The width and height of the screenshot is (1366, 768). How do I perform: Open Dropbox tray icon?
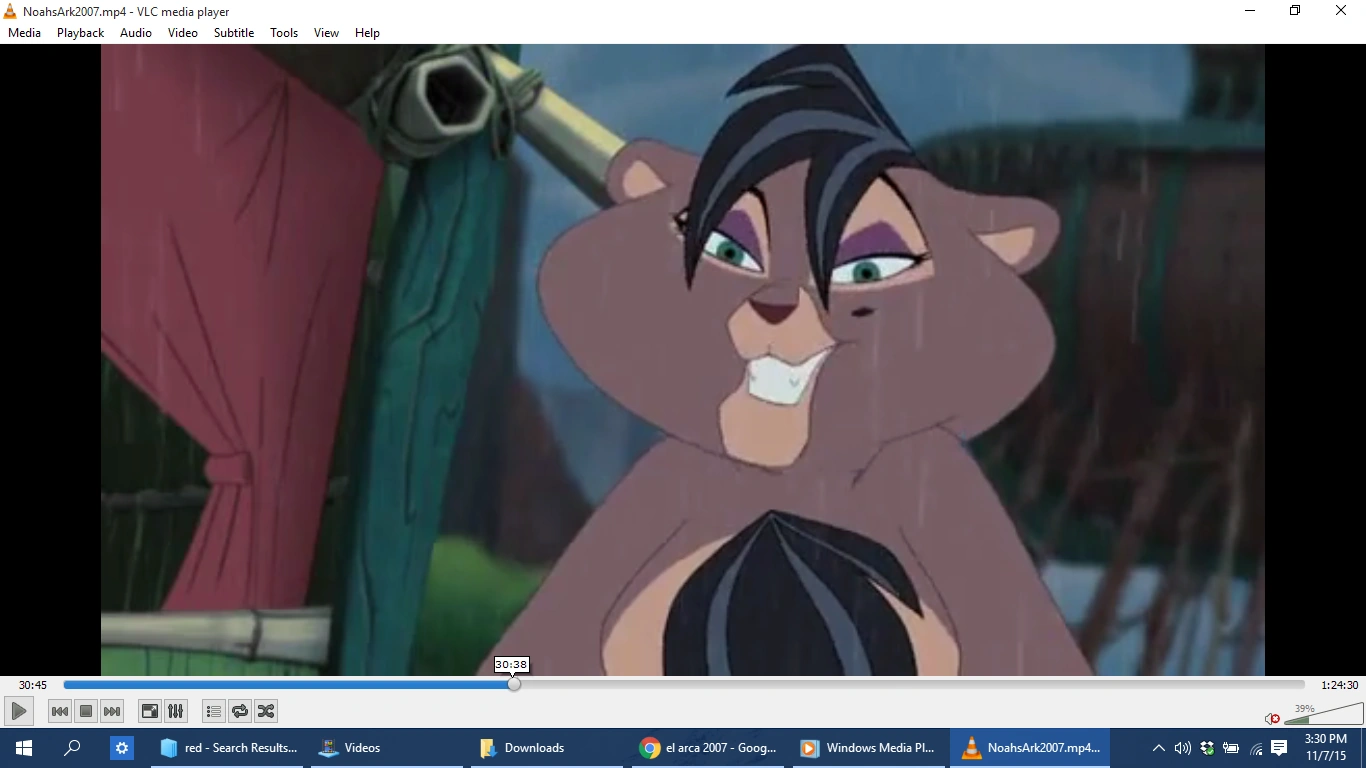point(1207,748)
